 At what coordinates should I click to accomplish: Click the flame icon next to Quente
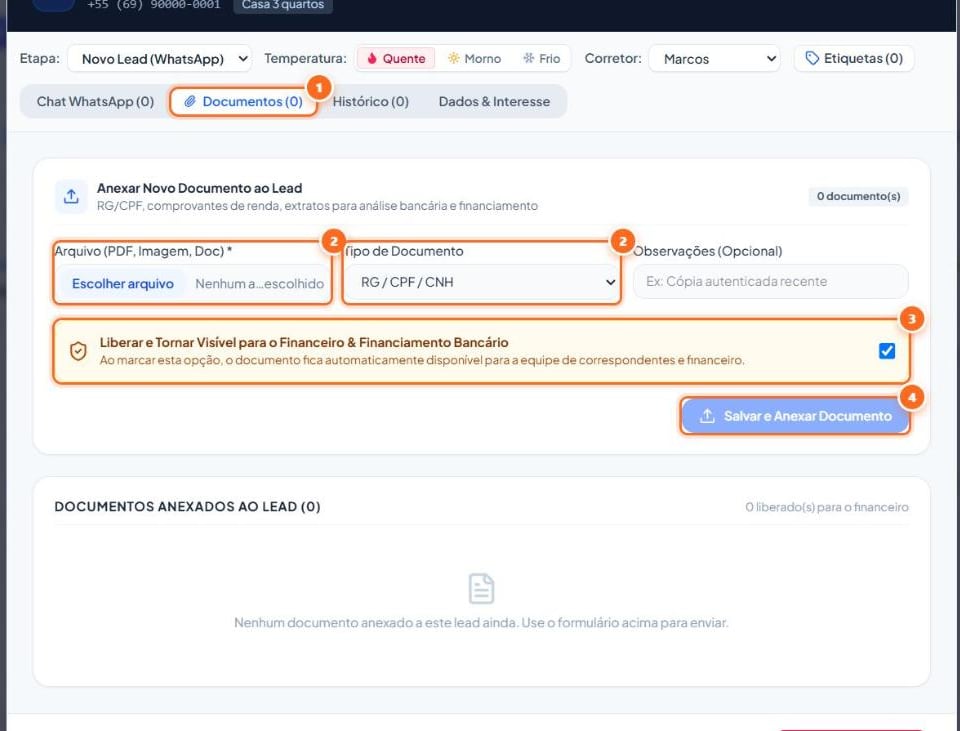[x=372, y=58]
